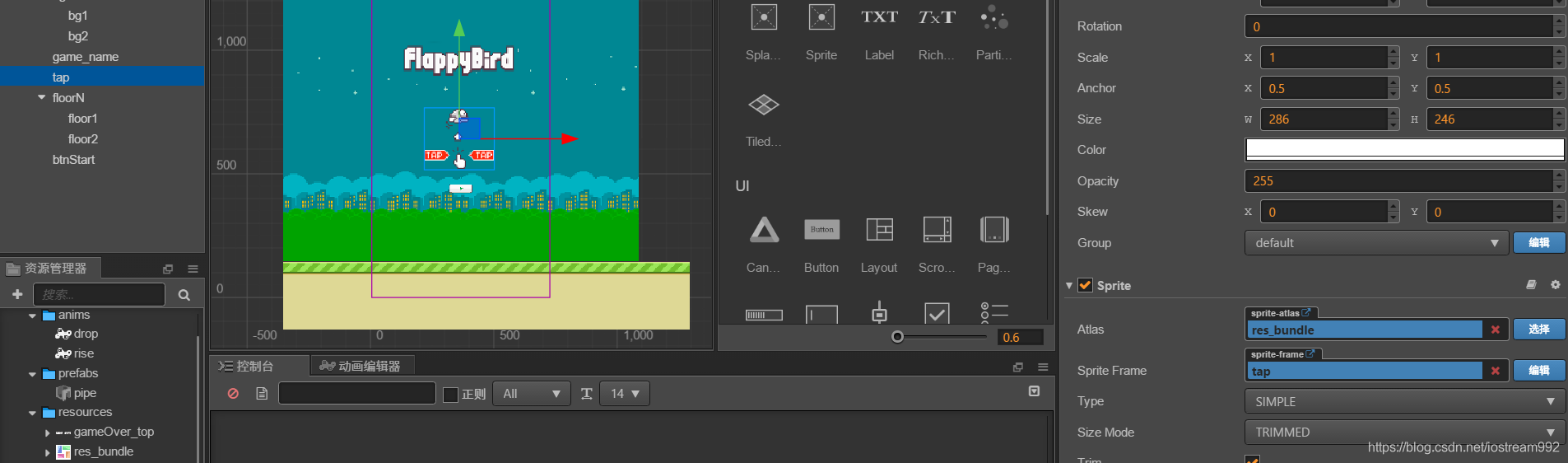
Task: Select the drop animation clip asset
Action: coord(86,334)
